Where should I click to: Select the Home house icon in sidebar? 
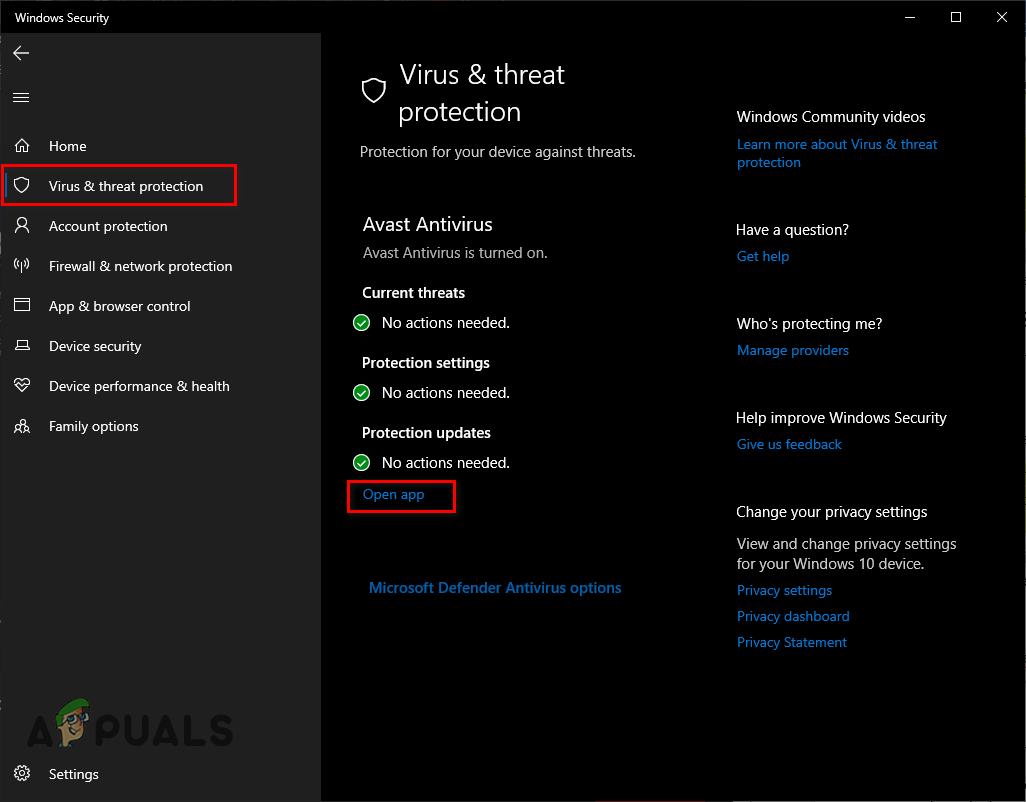coord(22,146)
